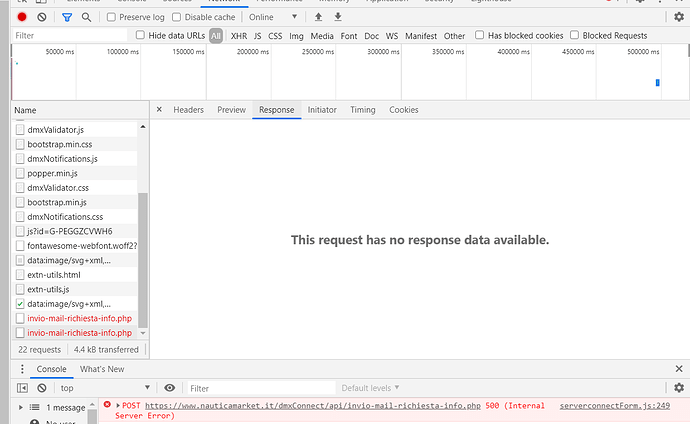Image resolution: width=690 pixels, height=424 pixels.
Task: Click red error icon in console message
Action: click(107, 404)
